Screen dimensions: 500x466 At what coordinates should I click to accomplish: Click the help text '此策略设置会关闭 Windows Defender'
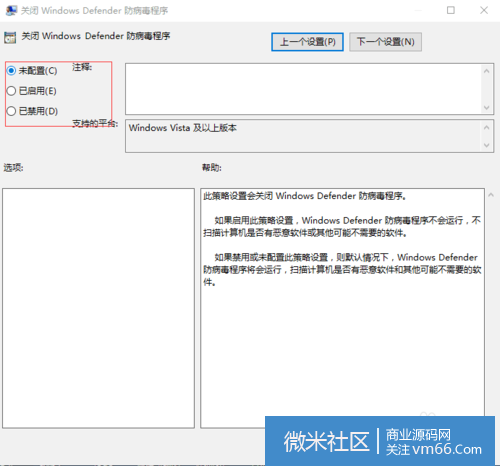[x=305, y=196]
